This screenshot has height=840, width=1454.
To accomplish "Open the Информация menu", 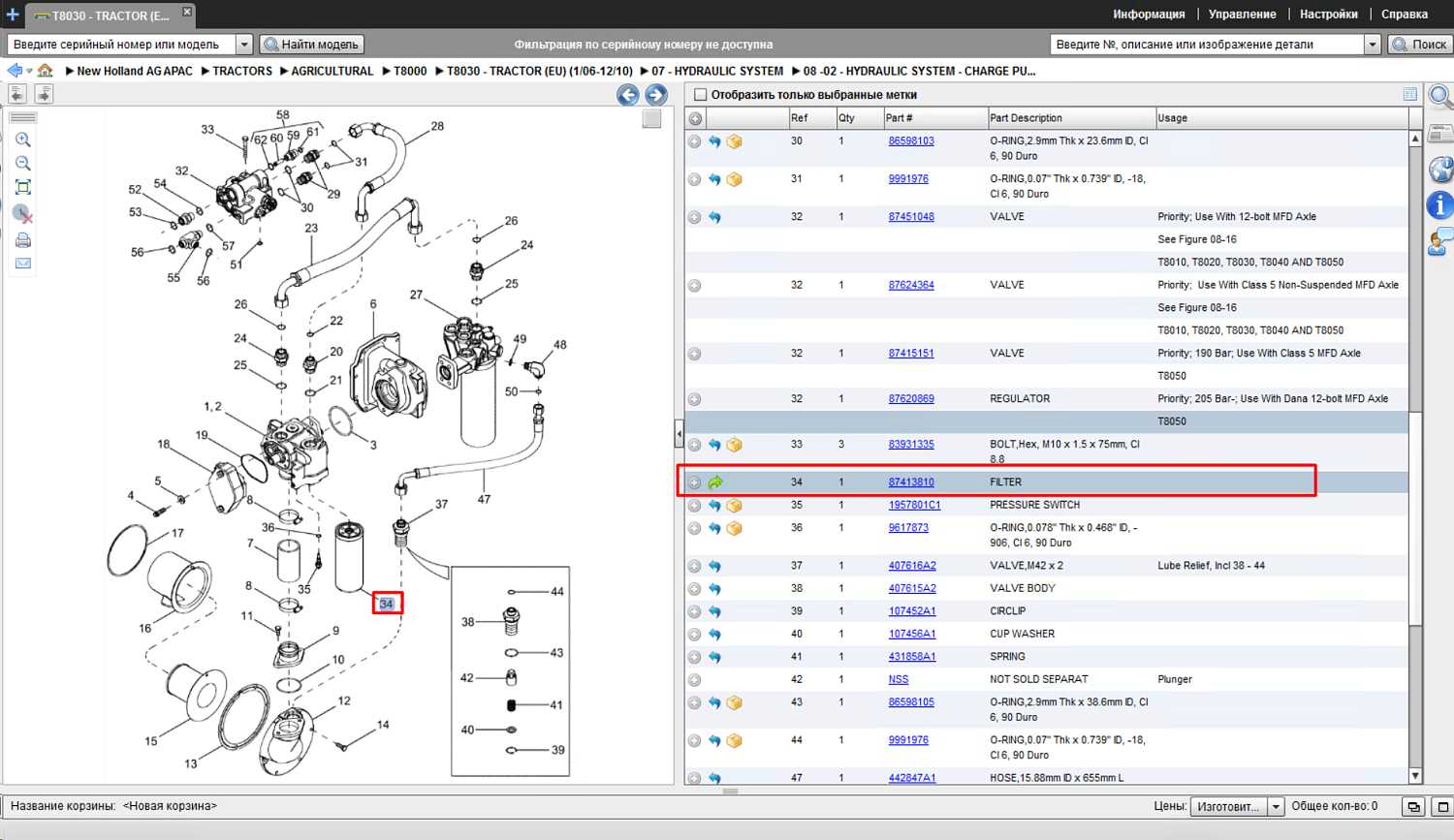I will [1149, 15].
